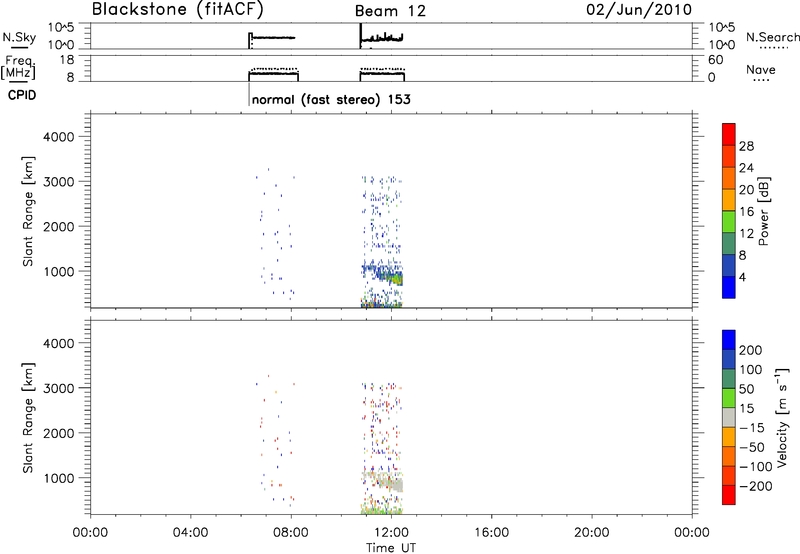Click the dark blue Velocity swatch above 200
This screenshot has width=800, height=554.
point(729,340)
